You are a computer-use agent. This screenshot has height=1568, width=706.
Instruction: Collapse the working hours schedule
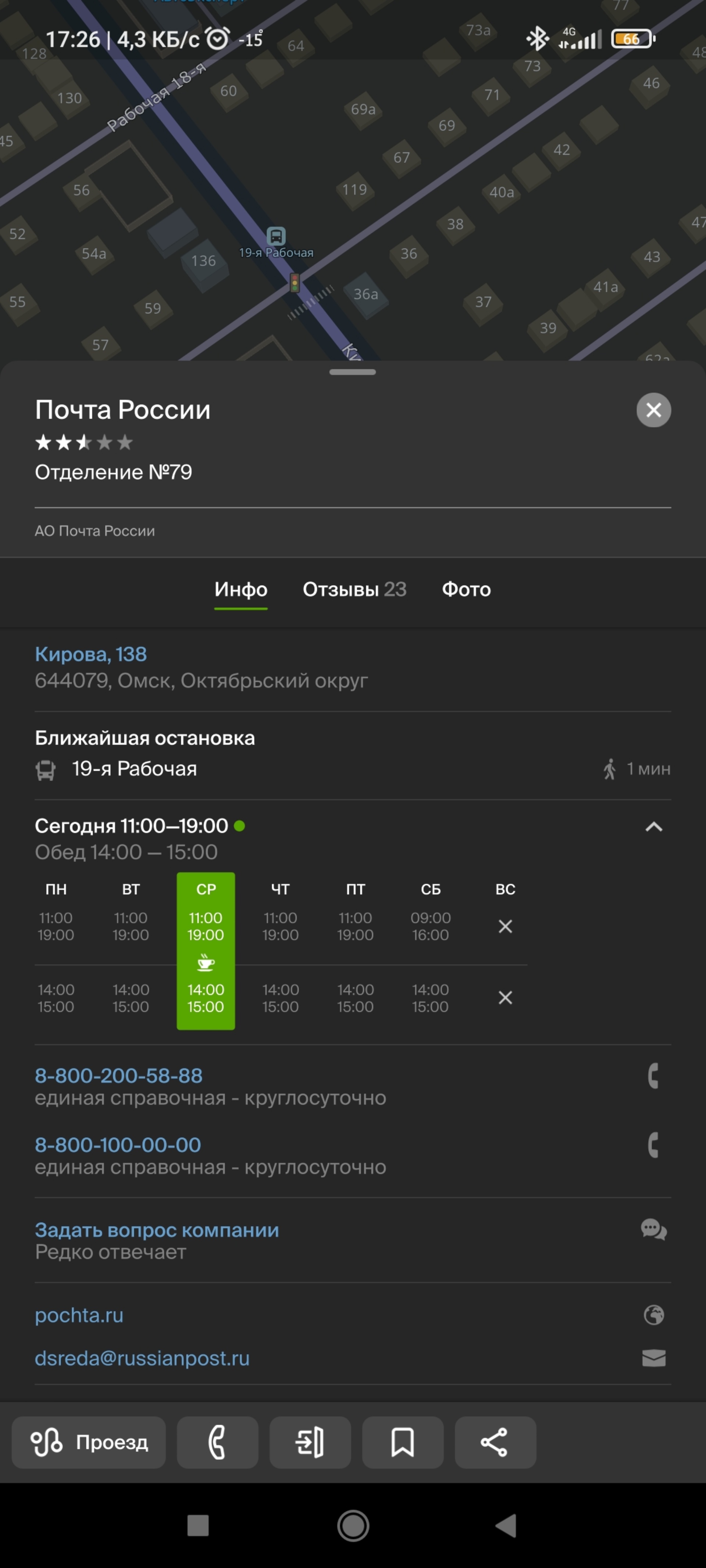654,827
